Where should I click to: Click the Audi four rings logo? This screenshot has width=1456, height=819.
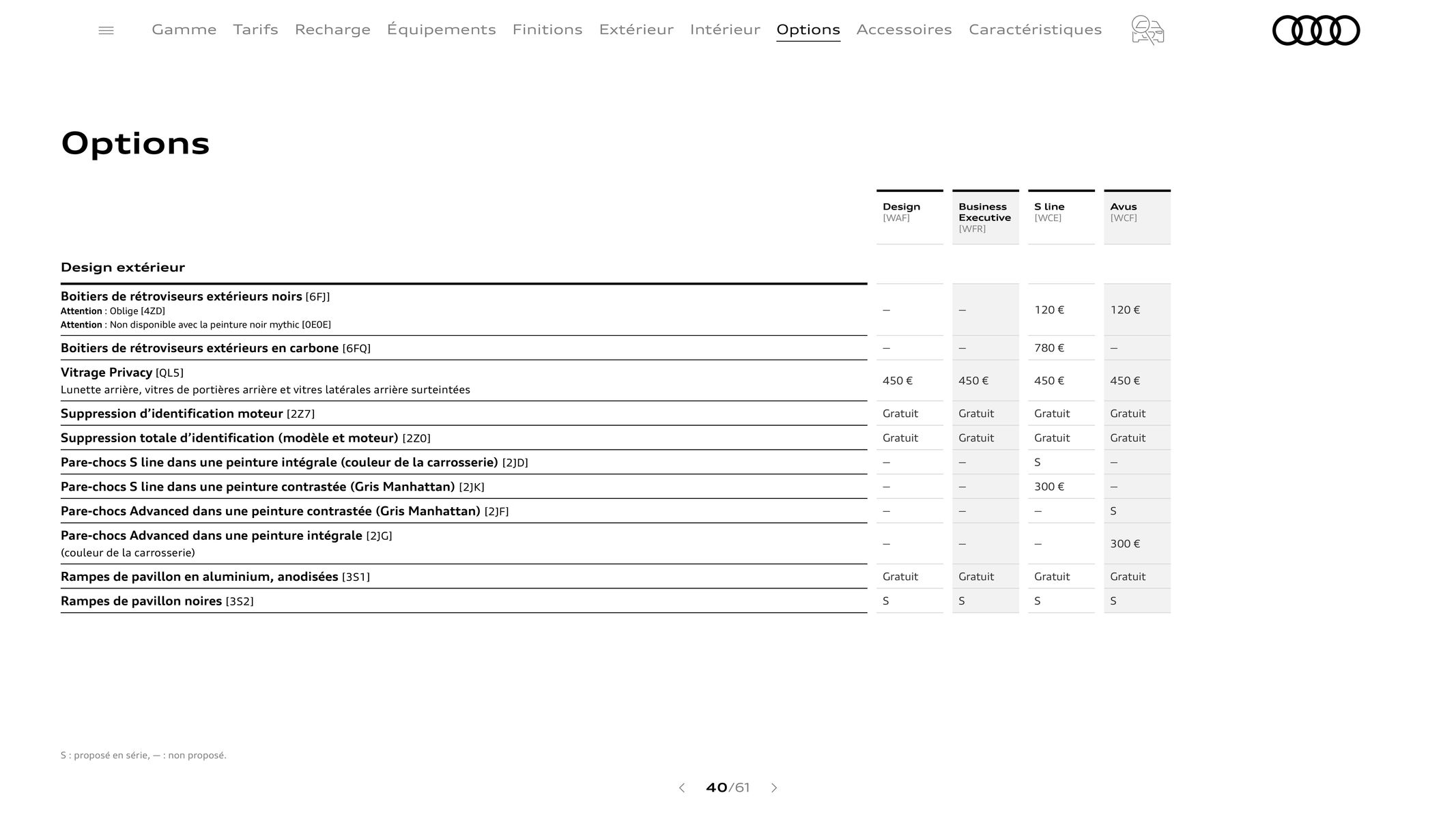1316,31
